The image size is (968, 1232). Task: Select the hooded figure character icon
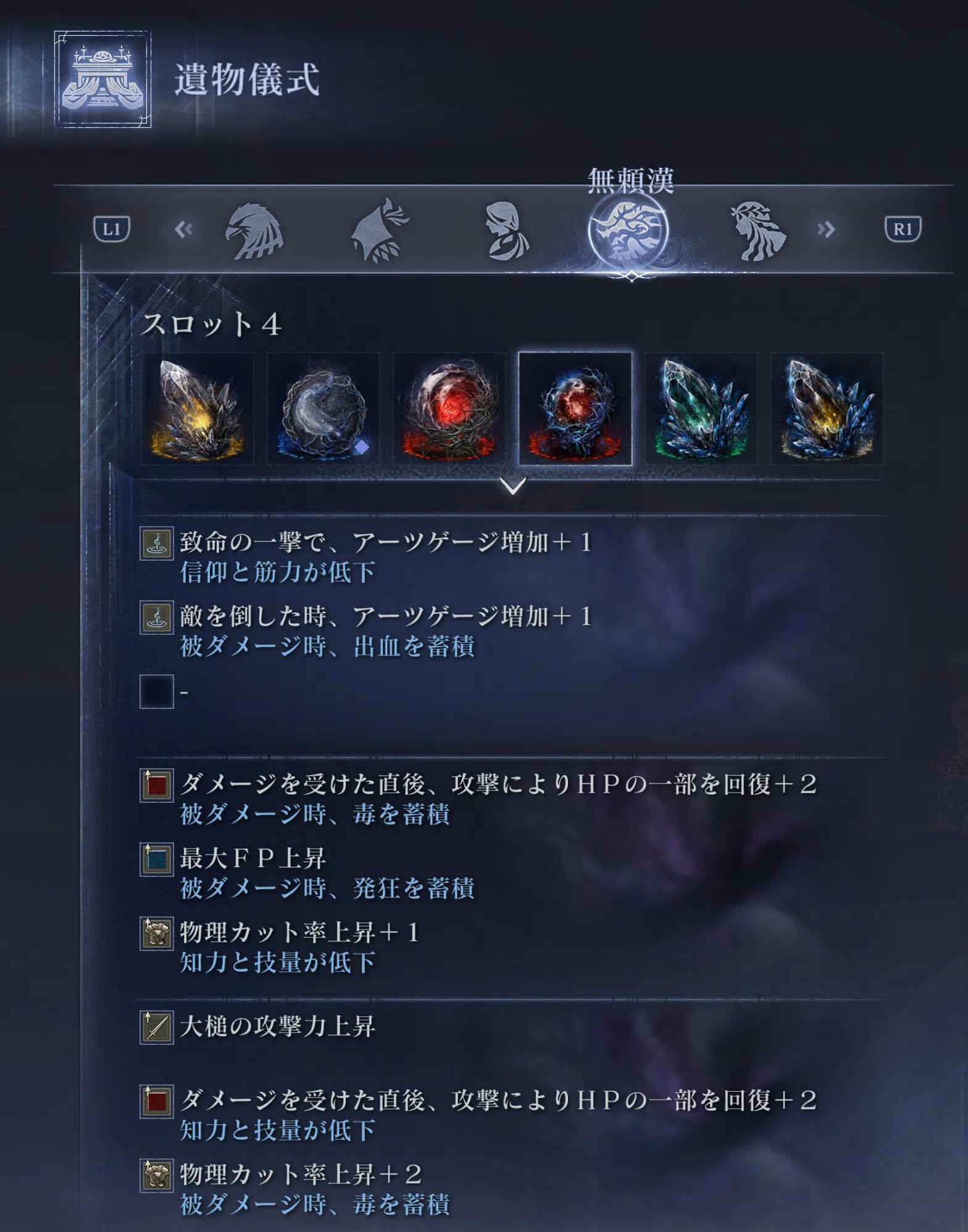tap(506, 230)
